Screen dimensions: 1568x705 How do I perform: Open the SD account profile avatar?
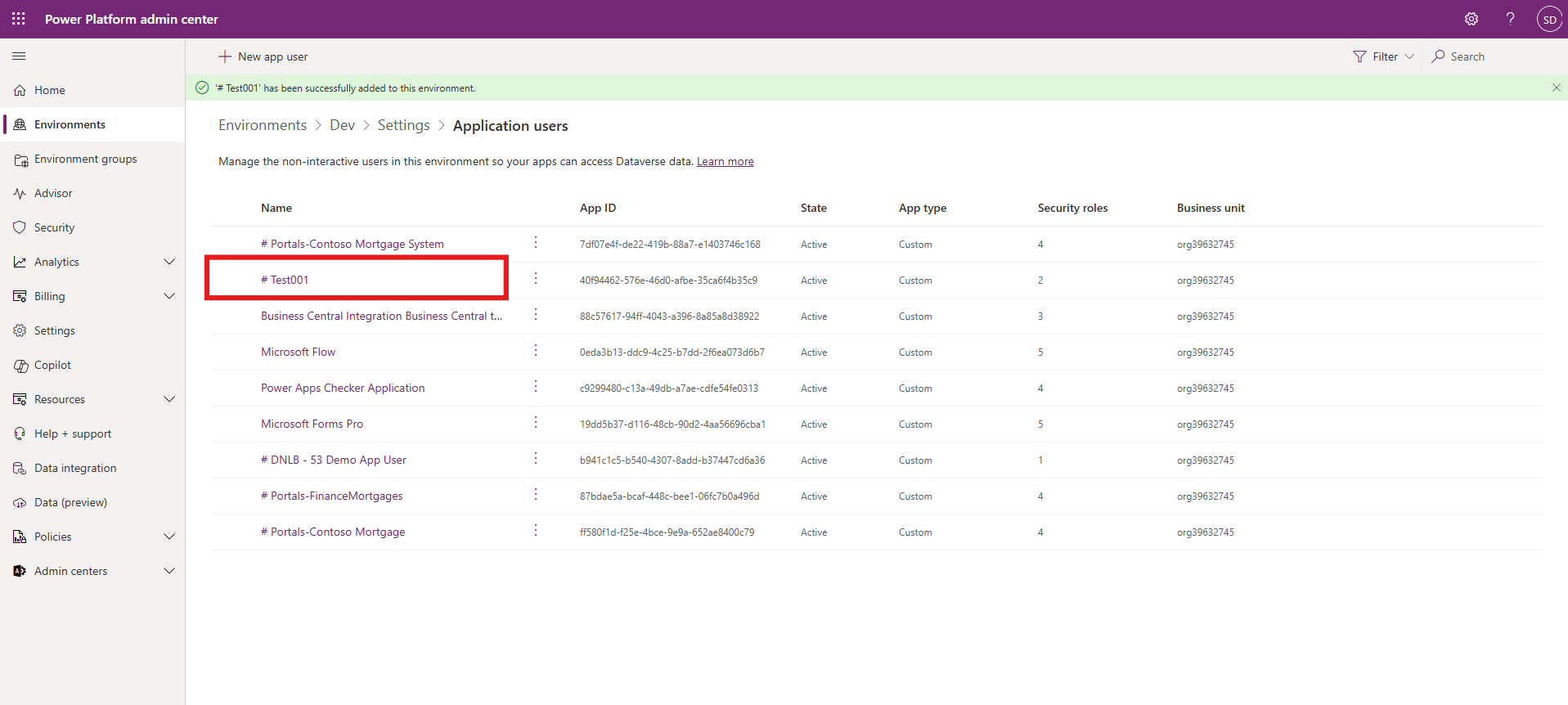point(1549,19)
